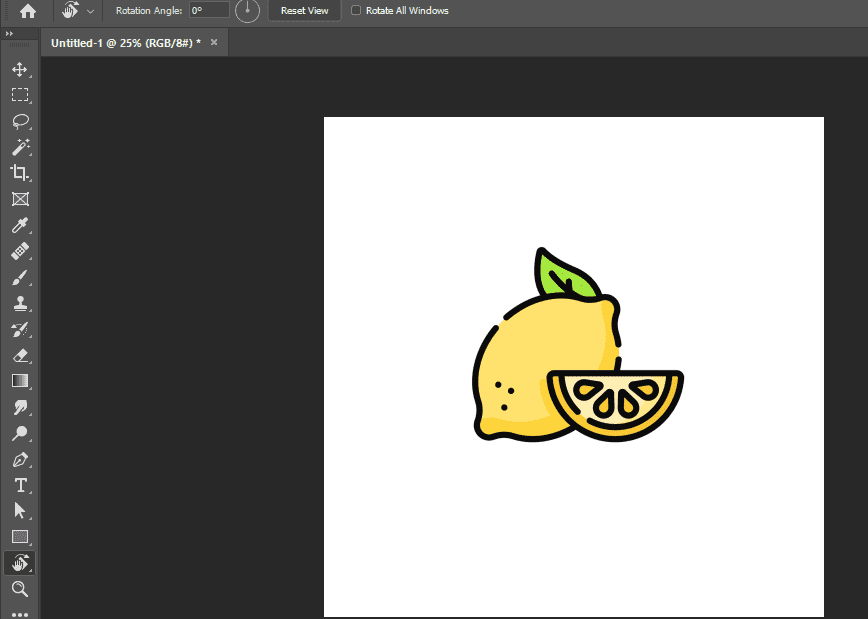Click the Rotation Angle input field
The height and width of the screenshot is (619, 868).
(209, 10)
